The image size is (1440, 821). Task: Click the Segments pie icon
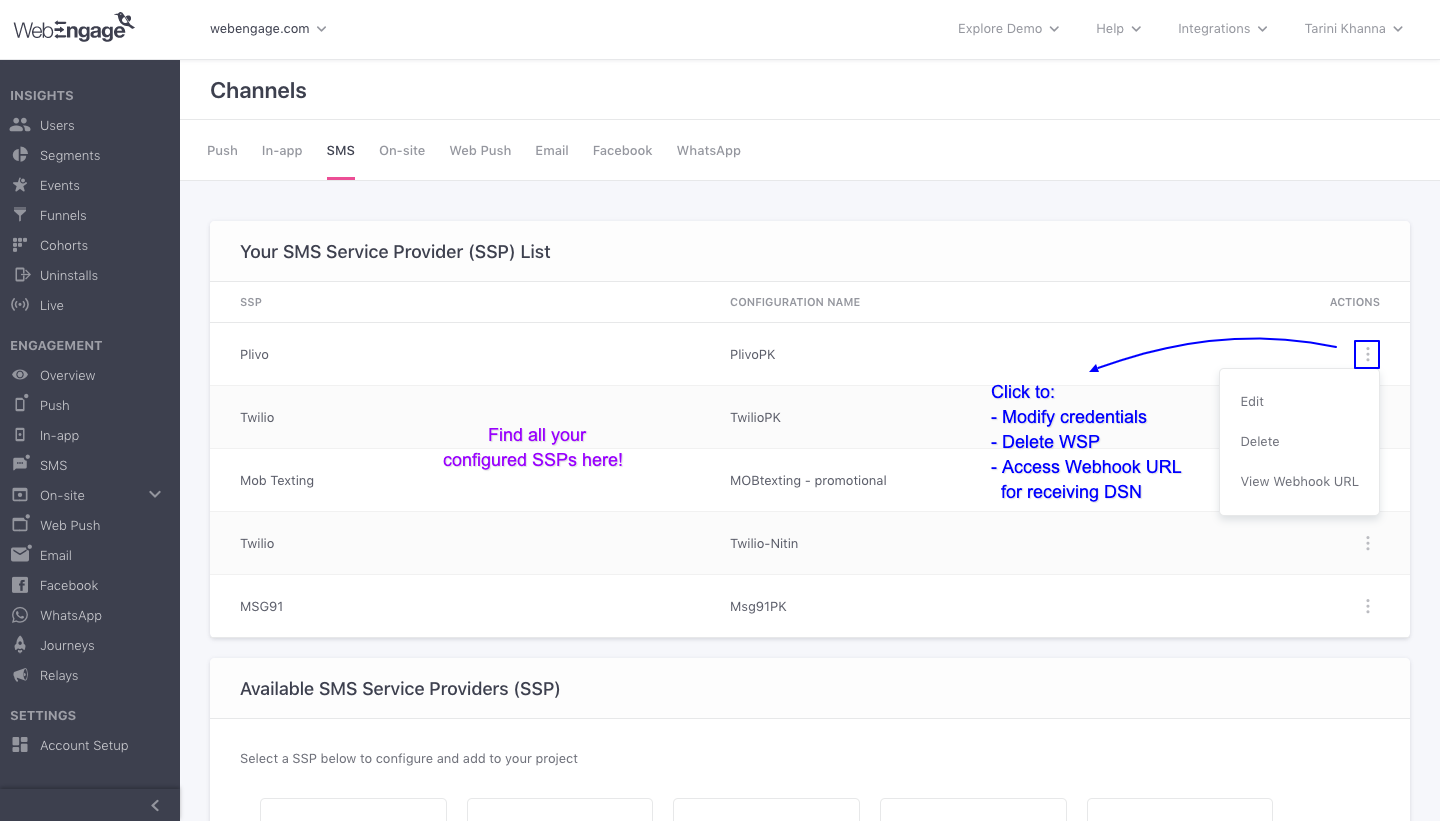click(x=20, y=155)
